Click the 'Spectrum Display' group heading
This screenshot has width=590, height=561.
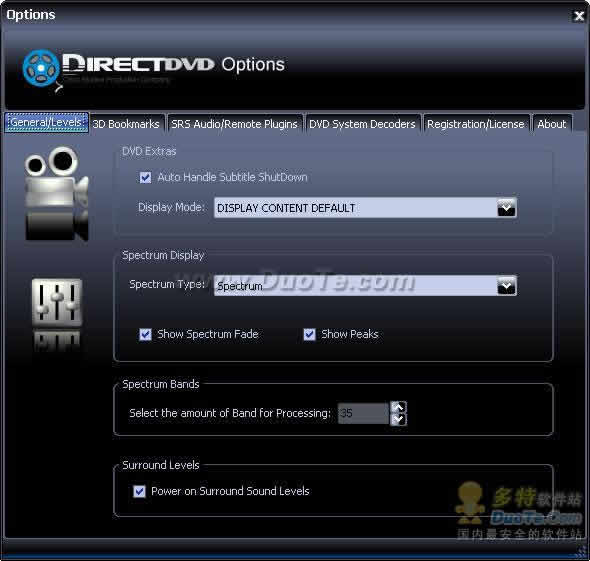(x=163, y=255)
